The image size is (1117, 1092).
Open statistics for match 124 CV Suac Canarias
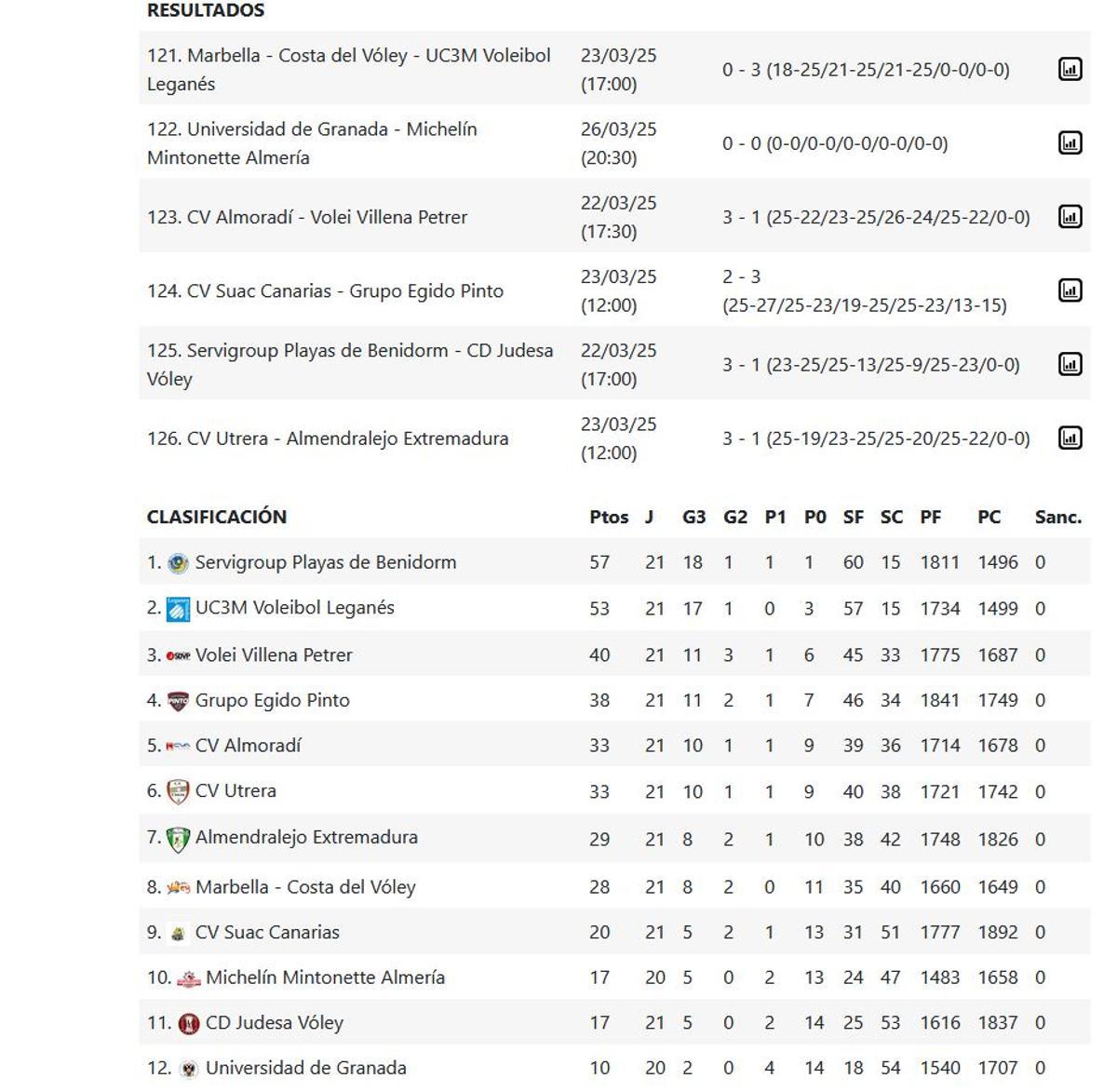pyautogui.click(x=1072, y=290)
